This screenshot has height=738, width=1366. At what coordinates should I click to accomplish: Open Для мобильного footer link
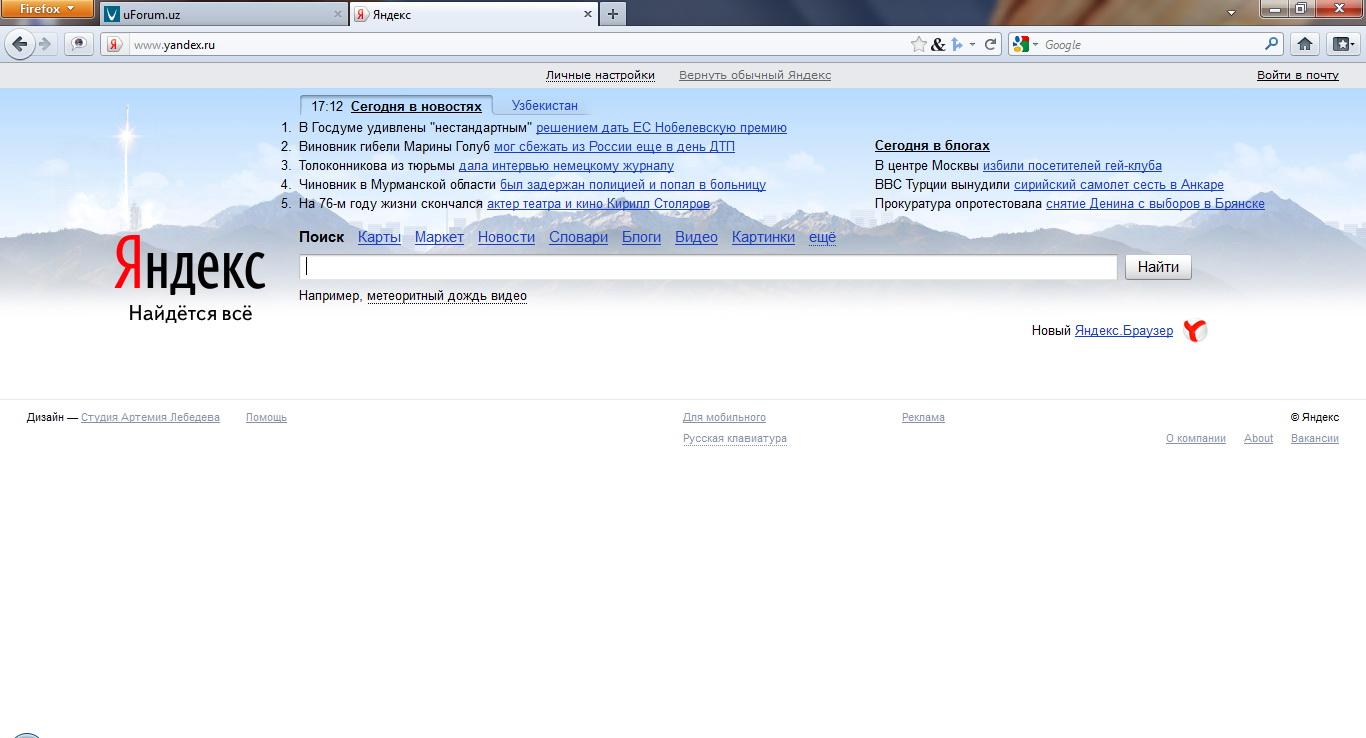[x=724, y=418]
